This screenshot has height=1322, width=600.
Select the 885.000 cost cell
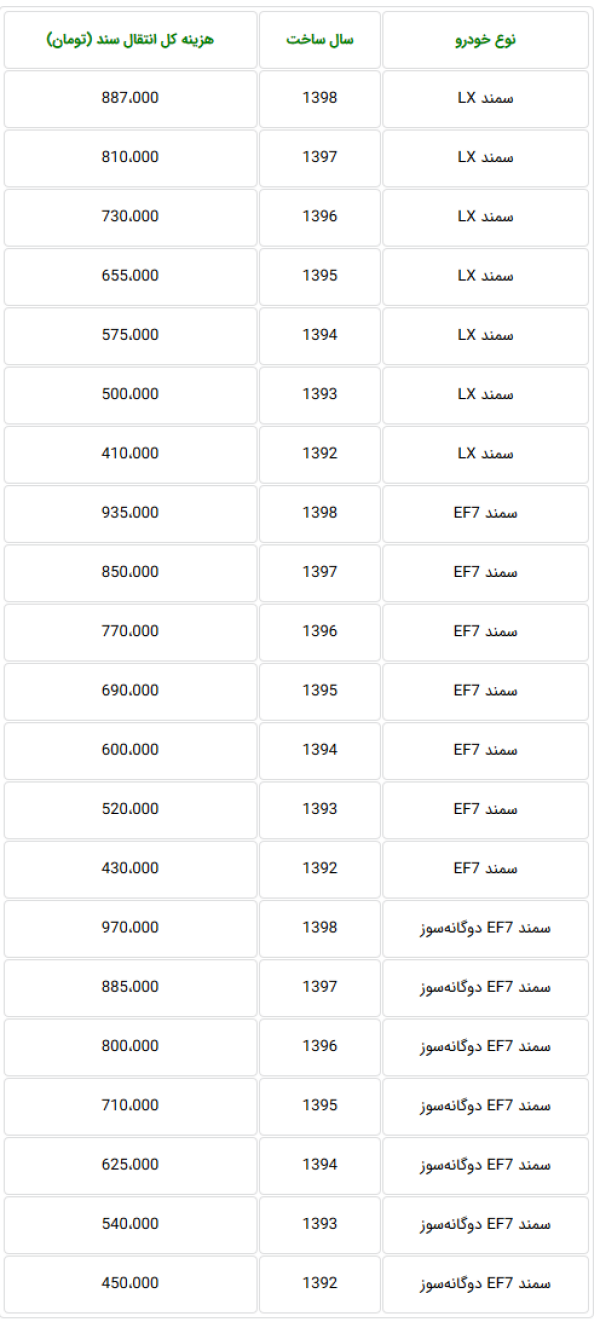[x=130, y=987]
